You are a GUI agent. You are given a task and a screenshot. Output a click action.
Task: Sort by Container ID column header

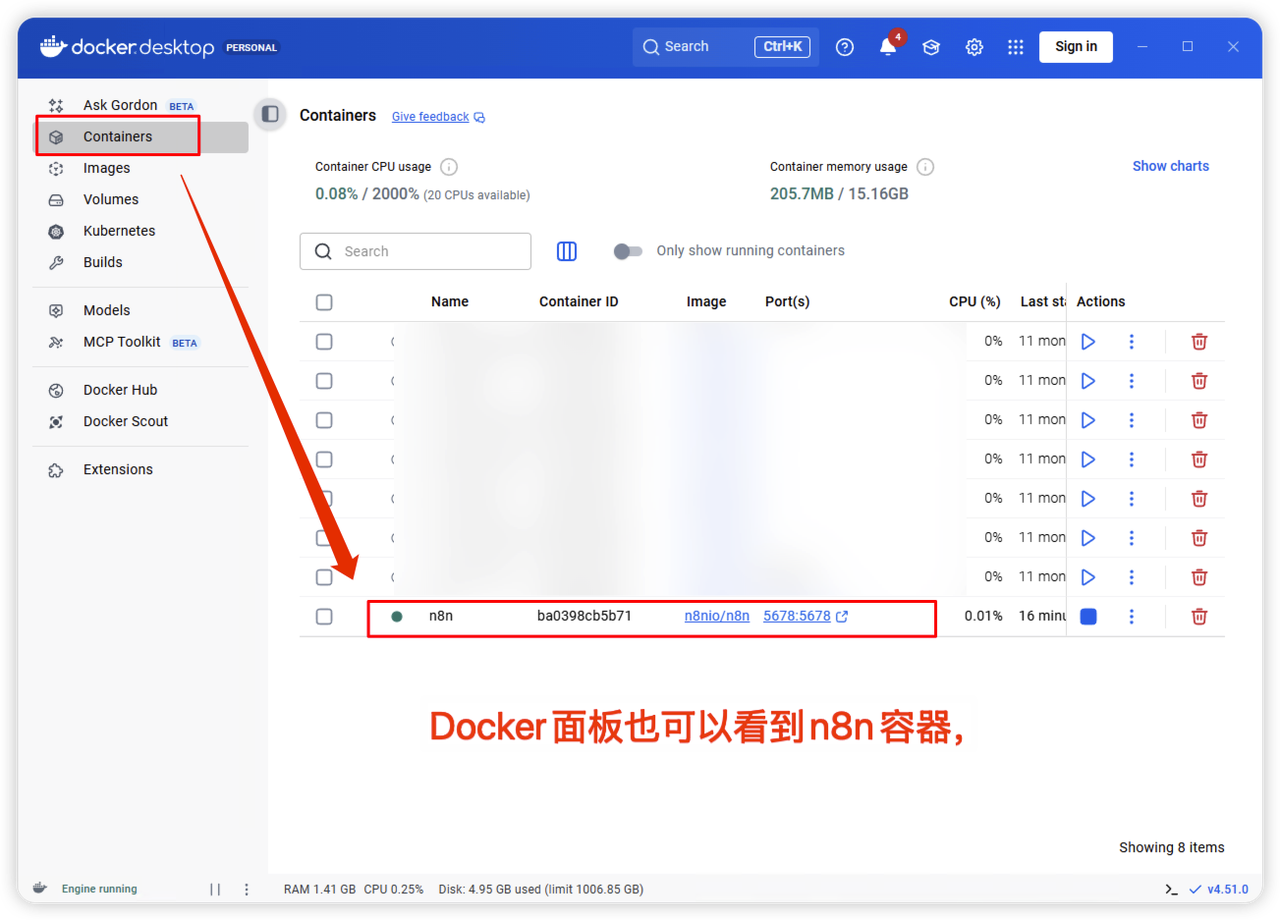(579, 301)
